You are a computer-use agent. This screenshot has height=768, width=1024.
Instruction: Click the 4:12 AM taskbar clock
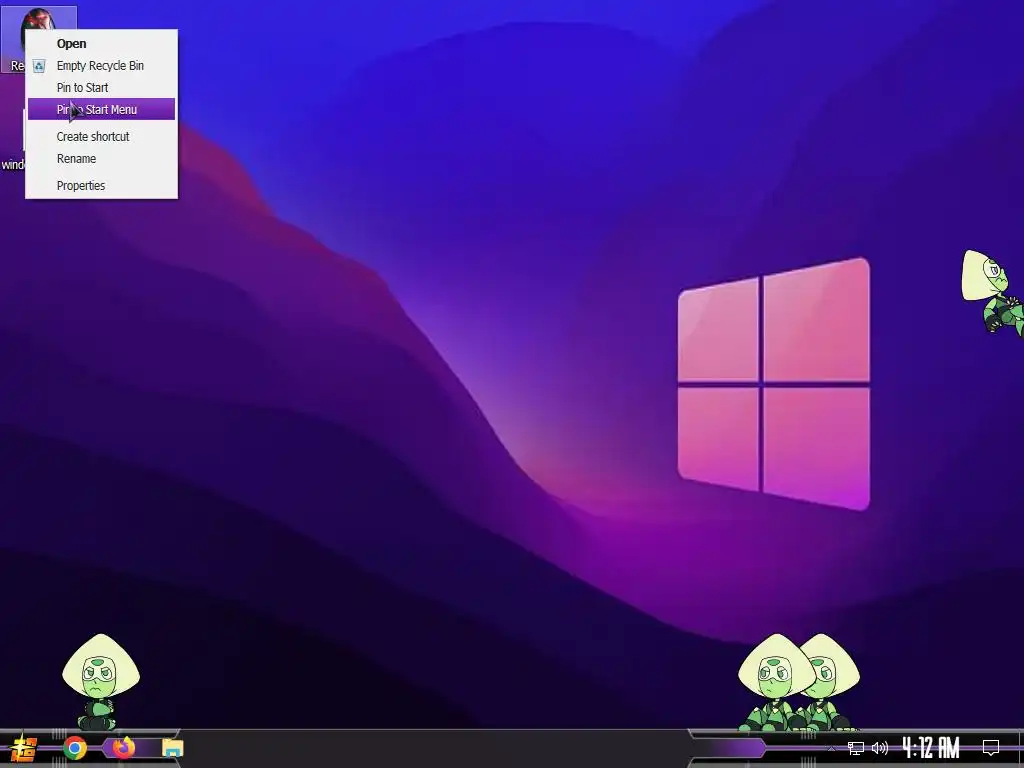point(931,748)
